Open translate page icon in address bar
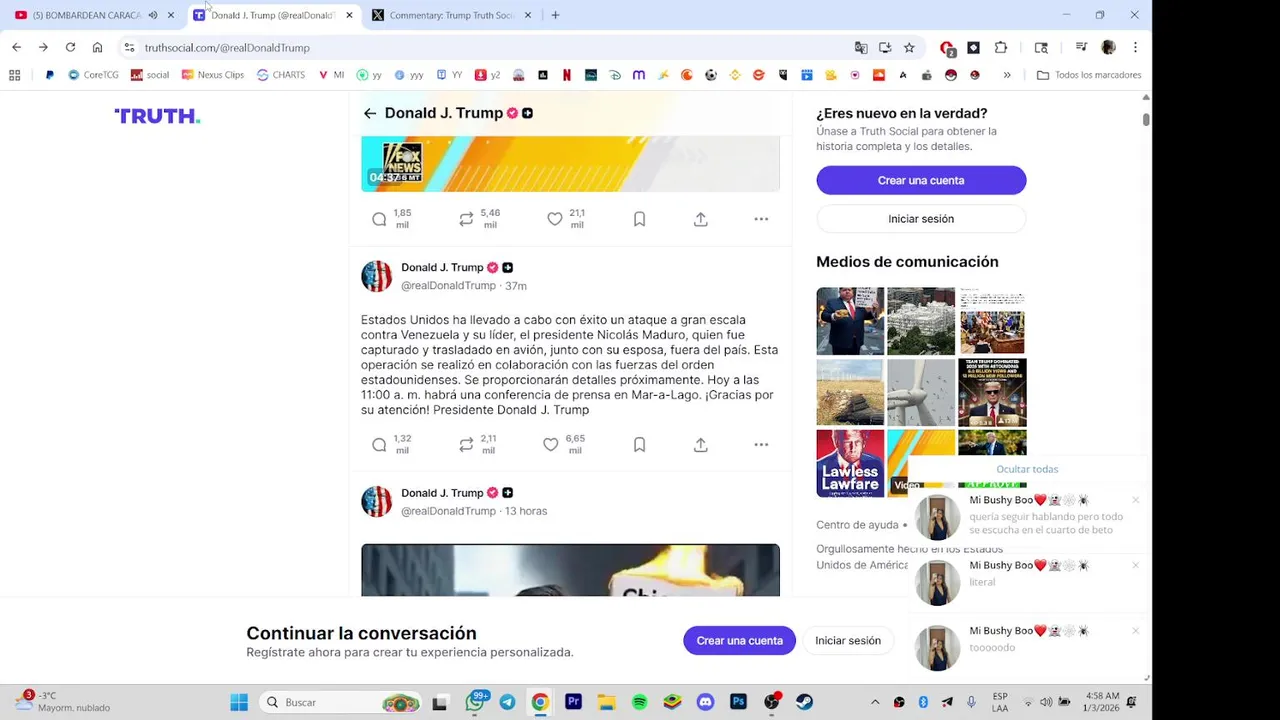 coord(861,47)
